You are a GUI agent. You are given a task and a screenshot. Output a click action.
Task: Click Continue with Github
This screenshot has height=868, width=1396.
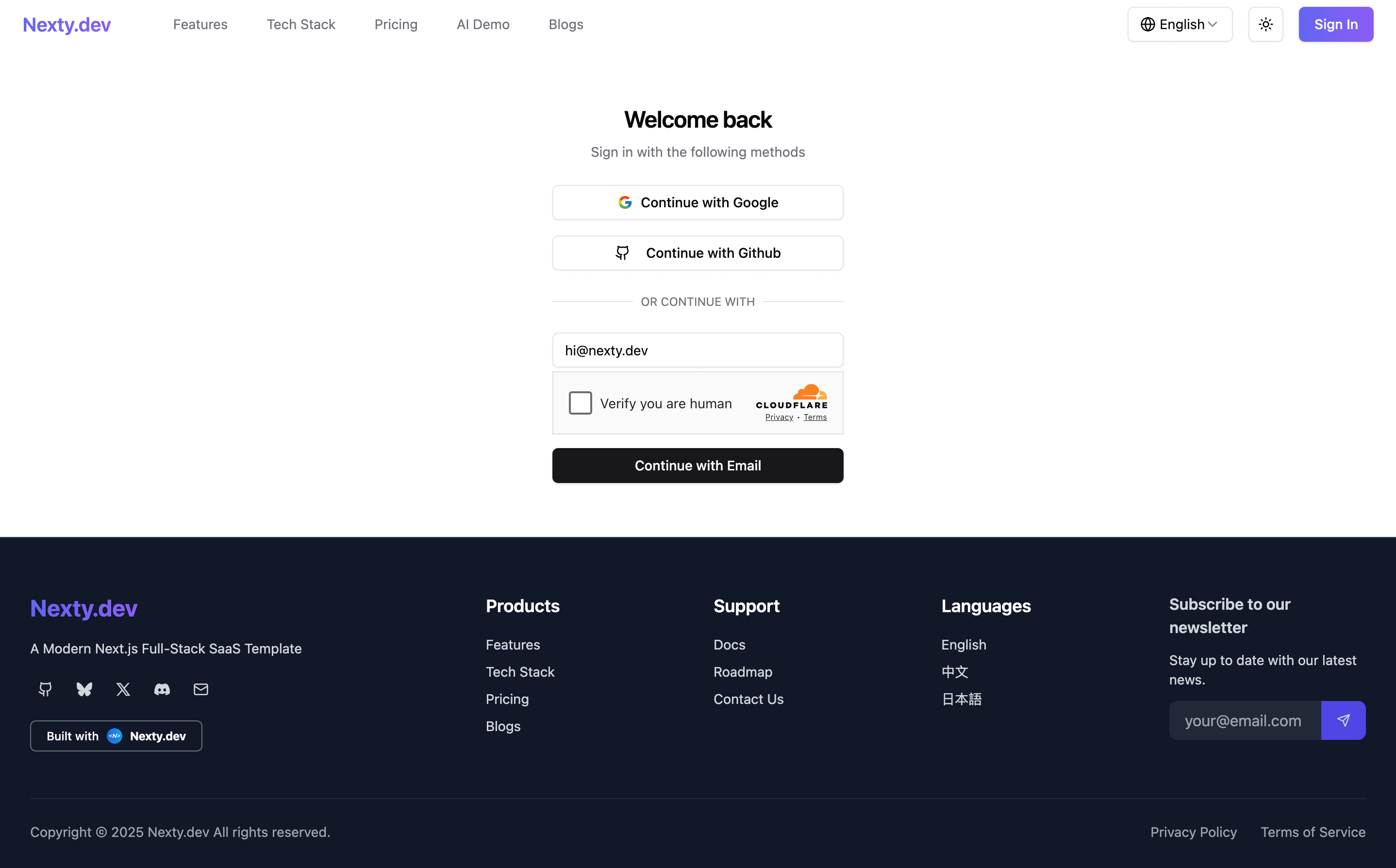(x=698, y=252)
